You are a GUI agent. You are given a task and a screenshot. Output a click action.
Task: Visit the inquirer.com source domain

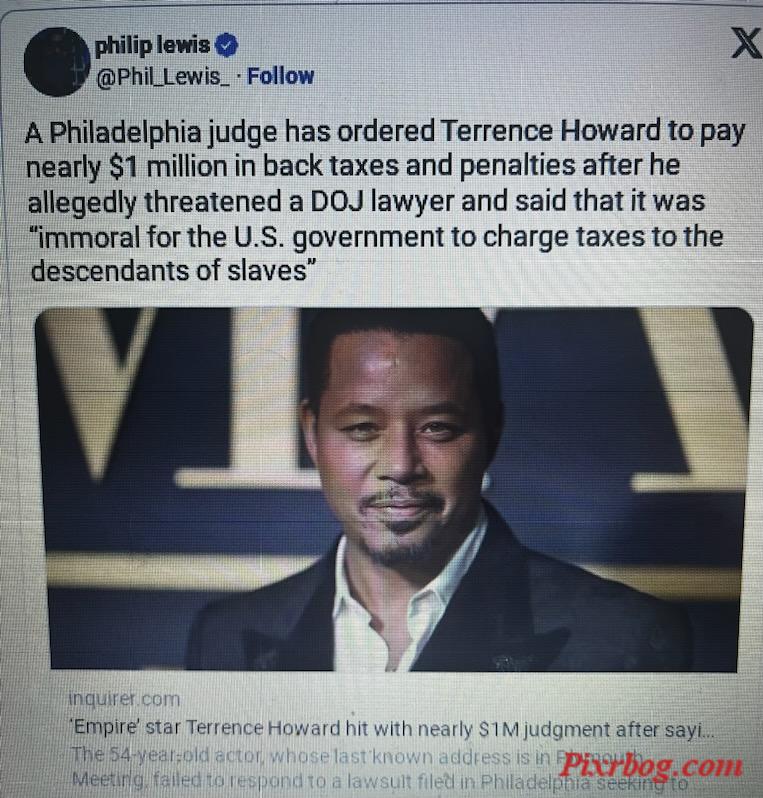click(x=124, y=699)
